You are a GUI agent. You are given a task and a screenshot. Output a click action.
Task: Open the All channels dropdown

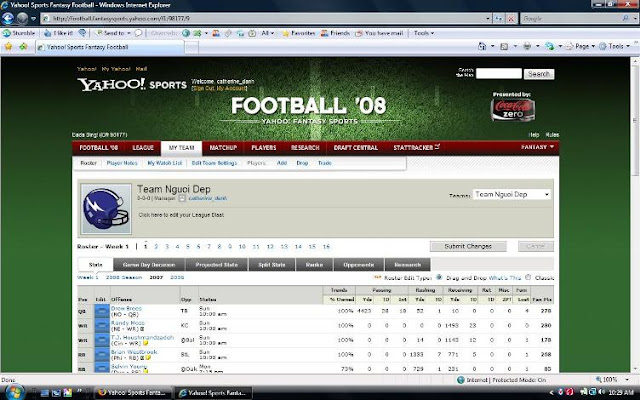[268, 33]
